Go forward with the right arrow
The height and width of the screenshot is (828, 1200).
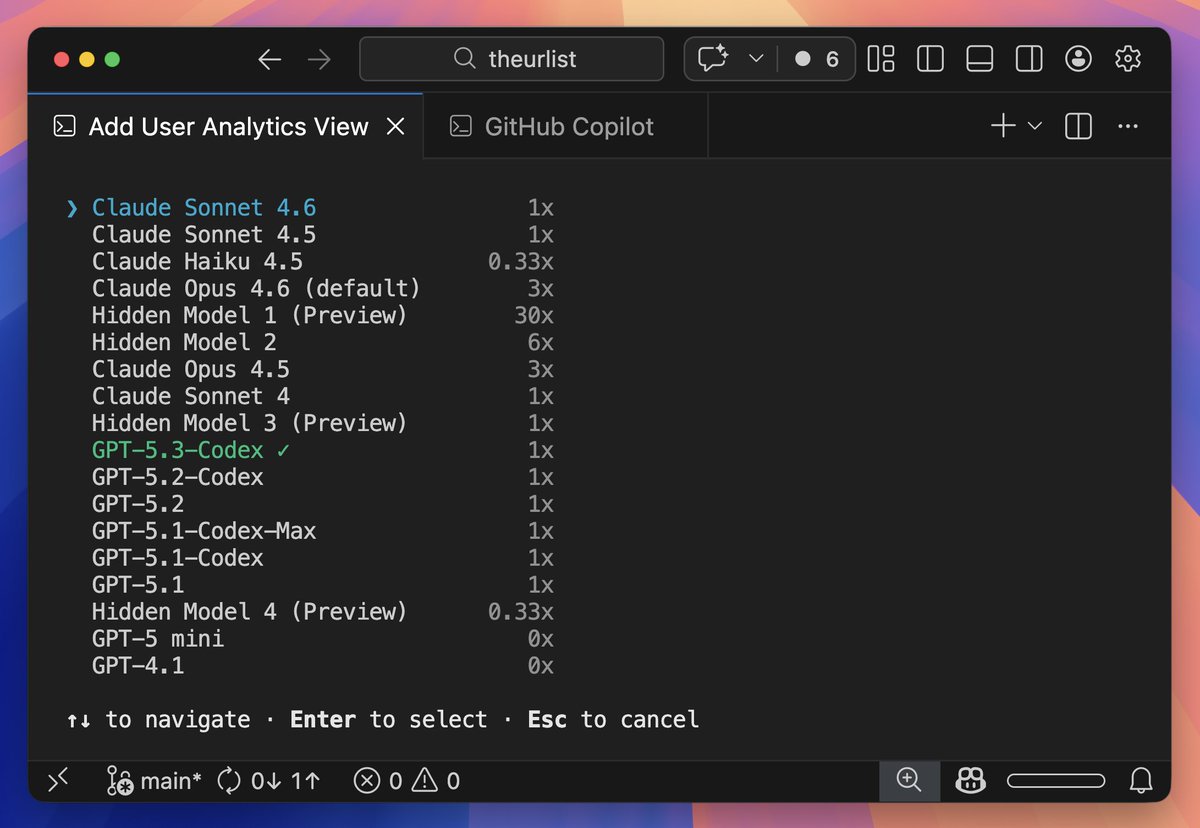319,60
